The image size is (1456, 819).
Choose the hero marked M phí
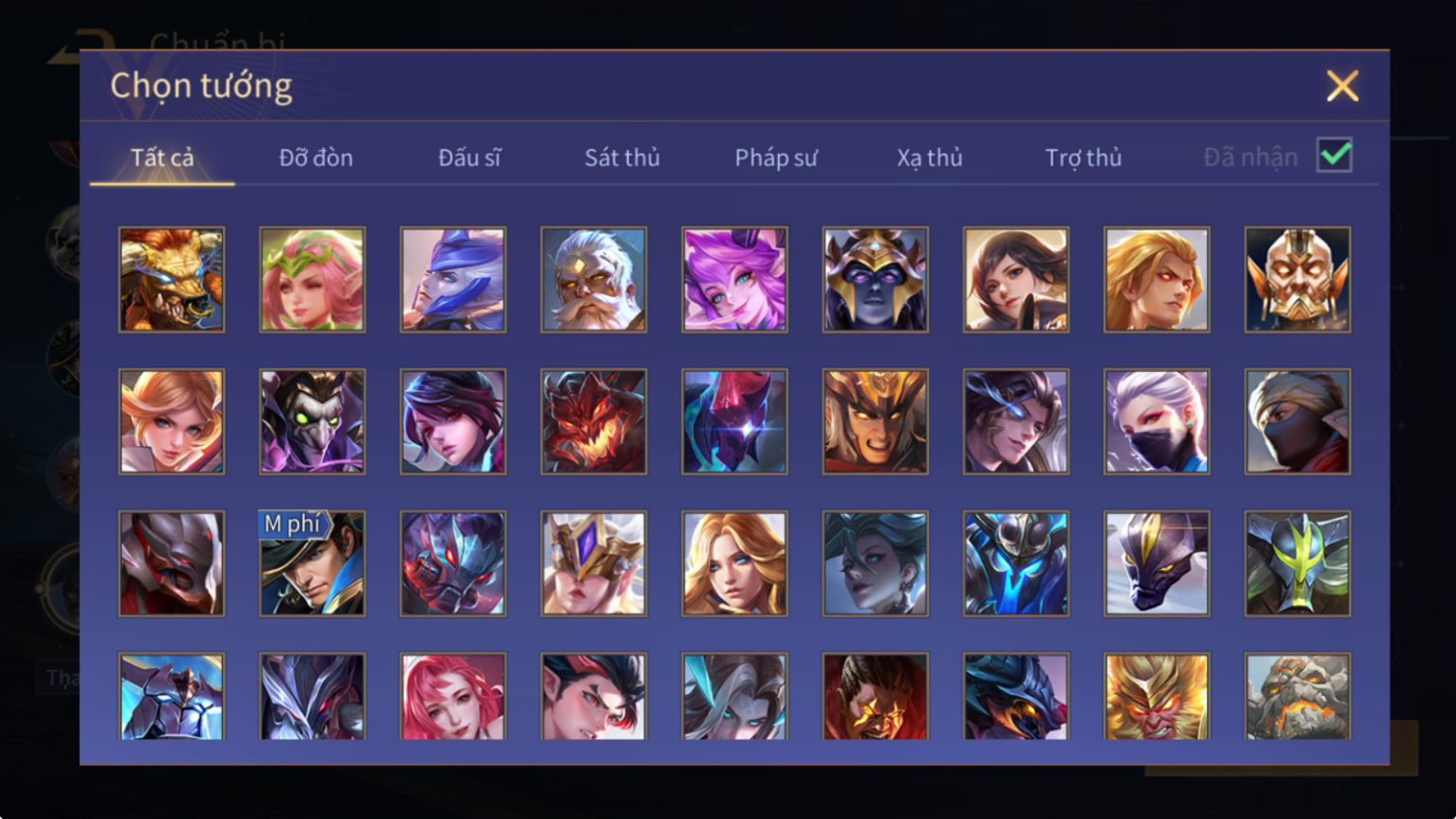[313, 564]
